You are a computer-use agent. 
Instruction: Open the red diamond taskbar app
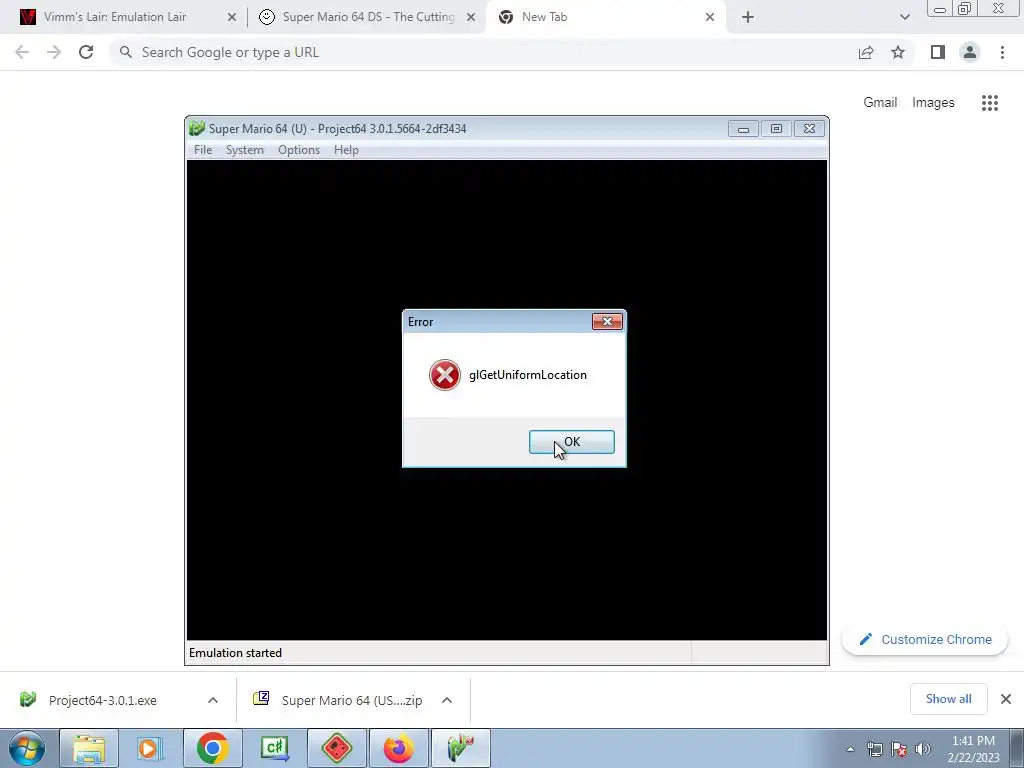click(x=336, y=748)
